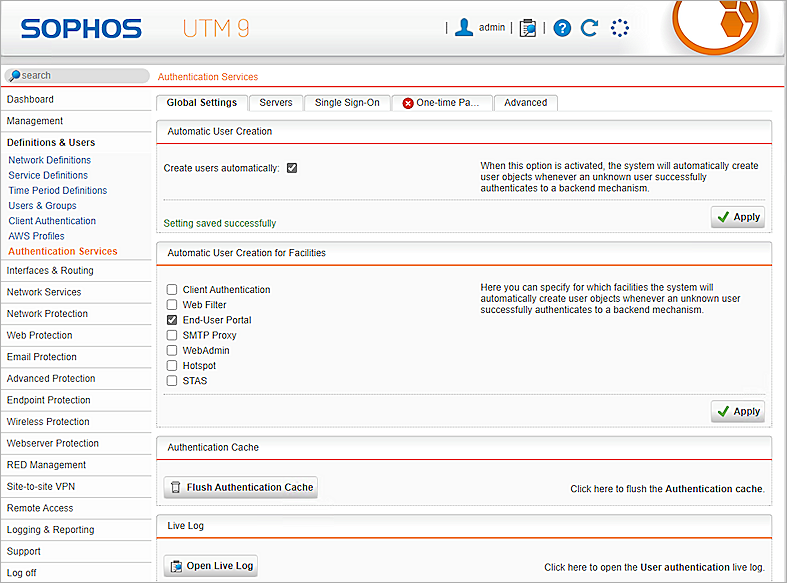
Task: Open RED Management menu
Action: pyautogui.click(x=76, y=465)
